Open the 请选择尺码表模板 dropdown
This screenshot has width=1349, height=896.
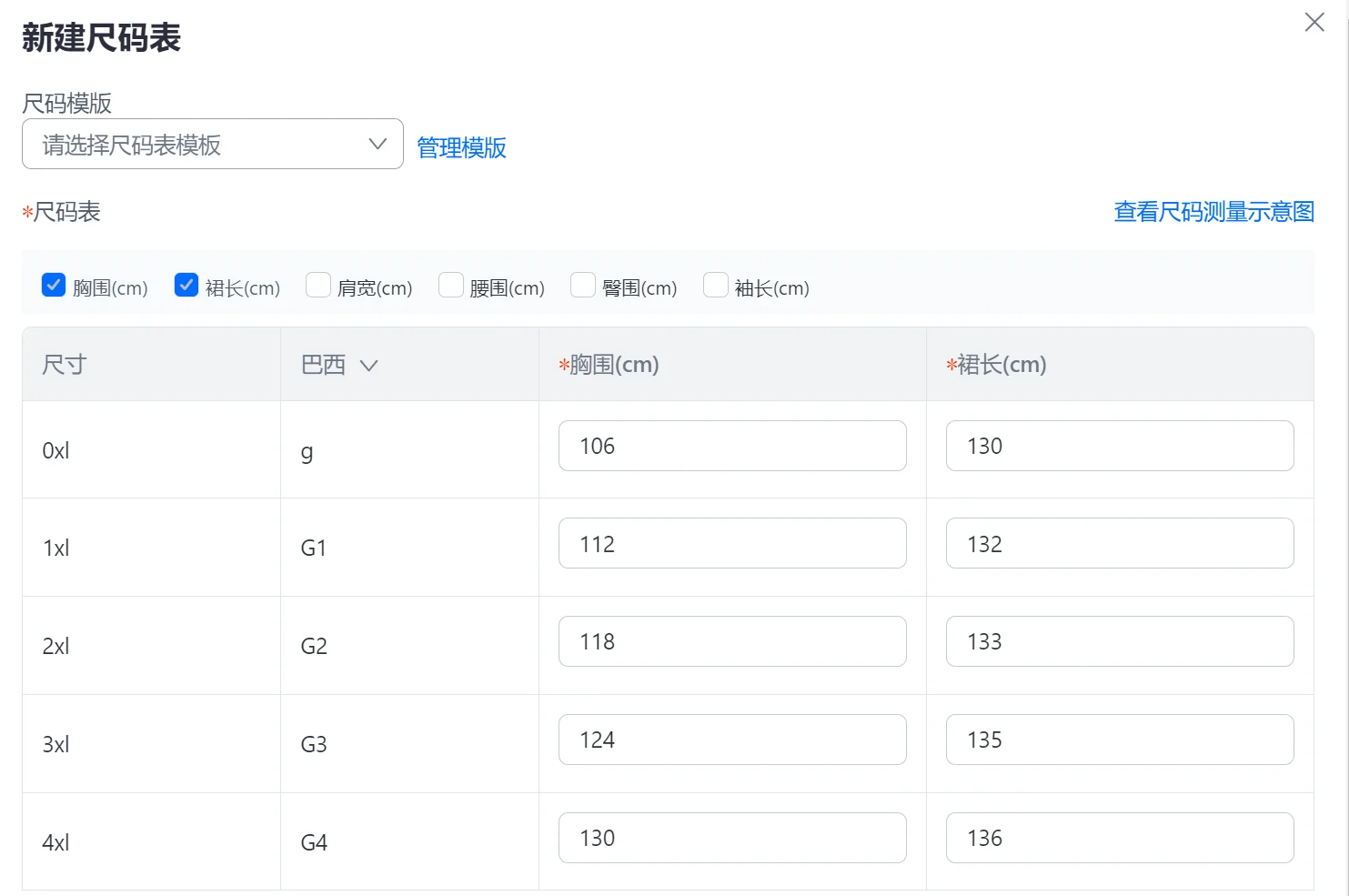pos(213,144)
